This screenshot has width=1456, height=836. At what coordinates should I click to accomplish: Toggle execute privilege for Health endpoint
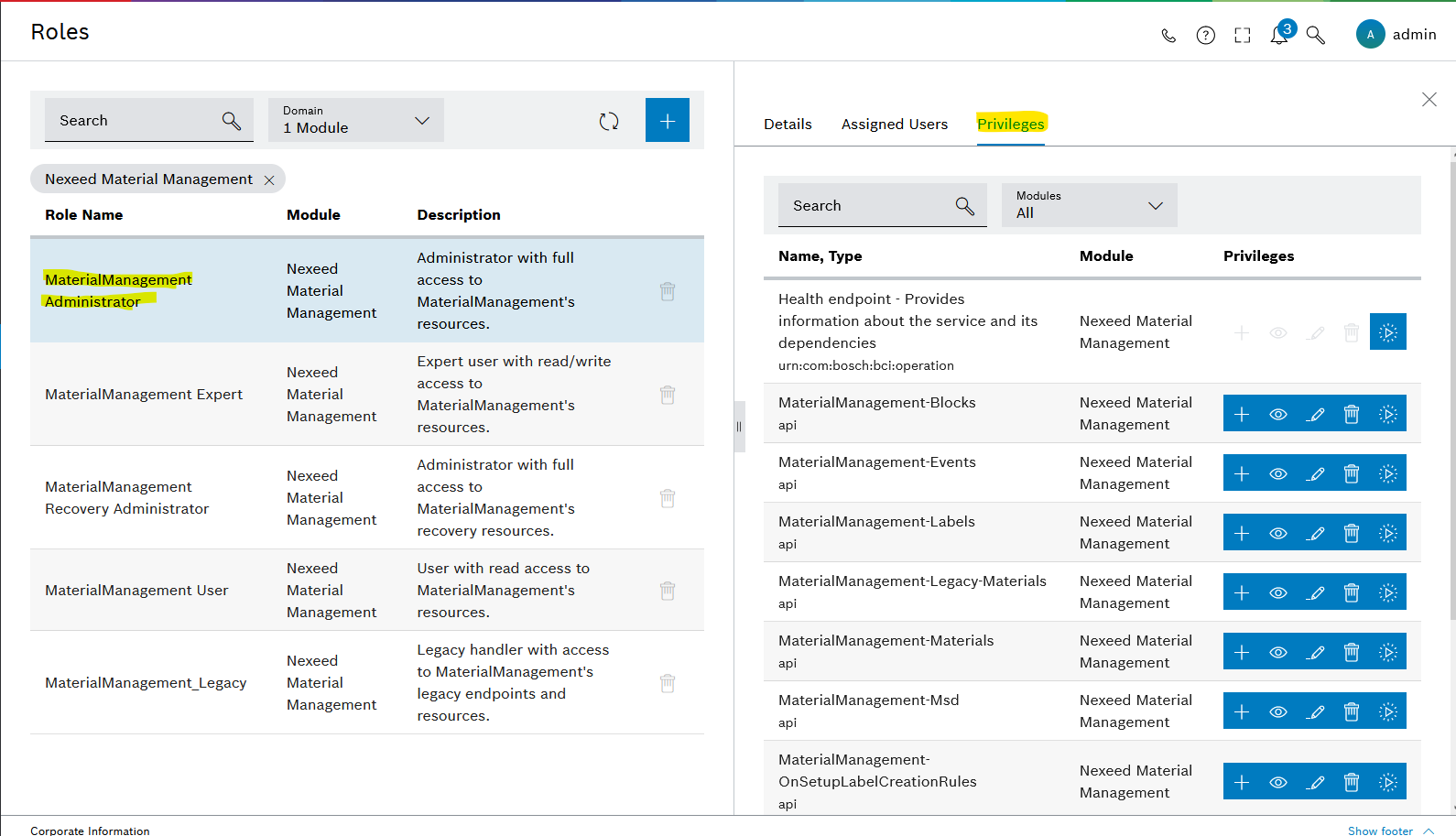(1388, 331)
